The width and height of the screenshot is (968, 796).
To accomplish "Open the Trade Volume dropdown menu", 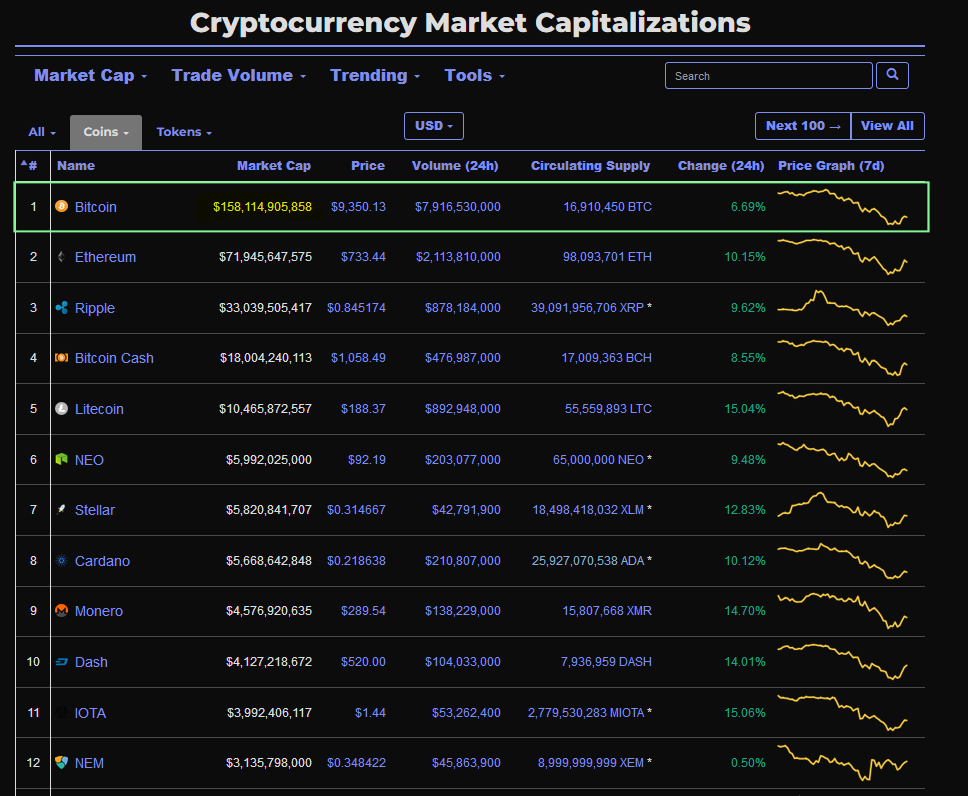I will [x=238, y=75].
